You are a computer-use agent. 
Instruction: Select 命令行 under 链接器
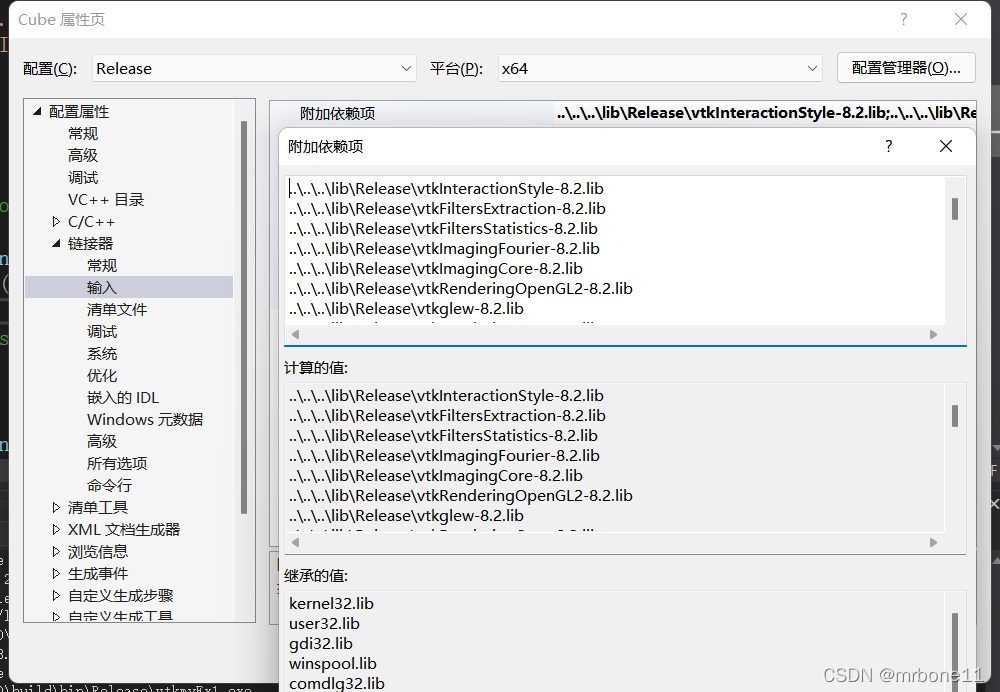(109, 485)
